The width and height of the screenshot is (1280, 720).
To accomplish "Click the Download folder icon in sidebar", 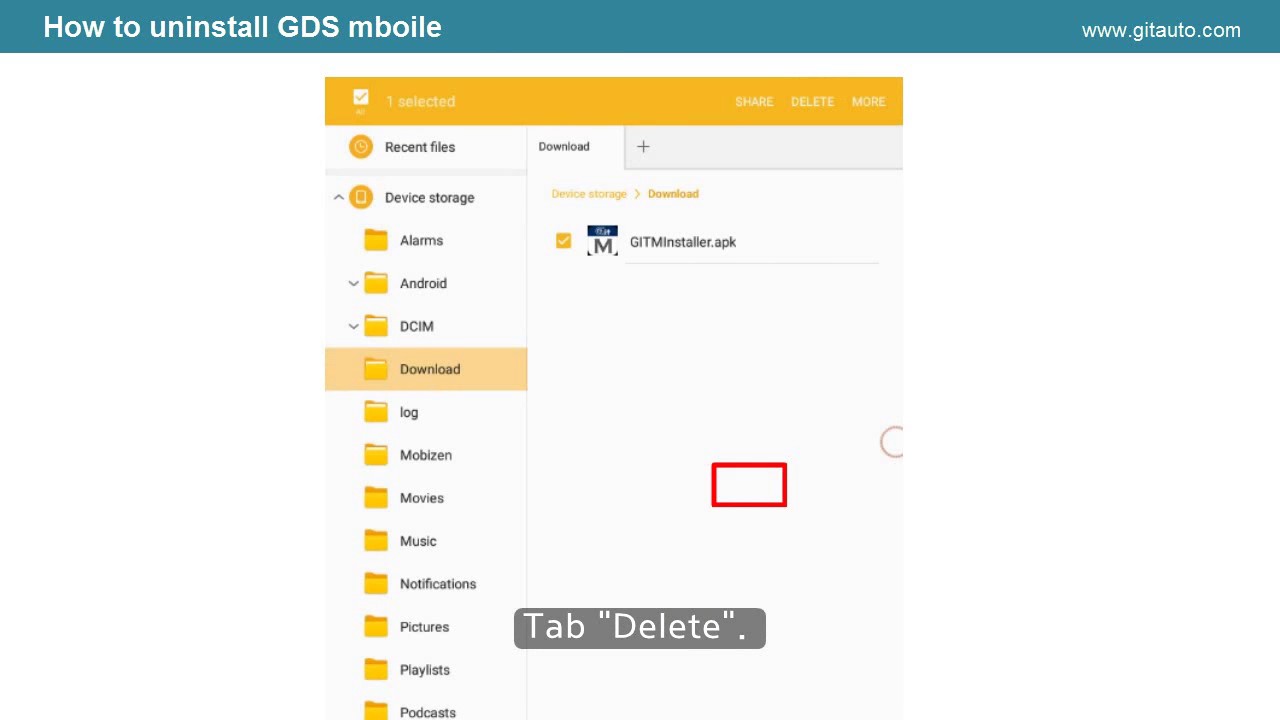I will [376, 369].
